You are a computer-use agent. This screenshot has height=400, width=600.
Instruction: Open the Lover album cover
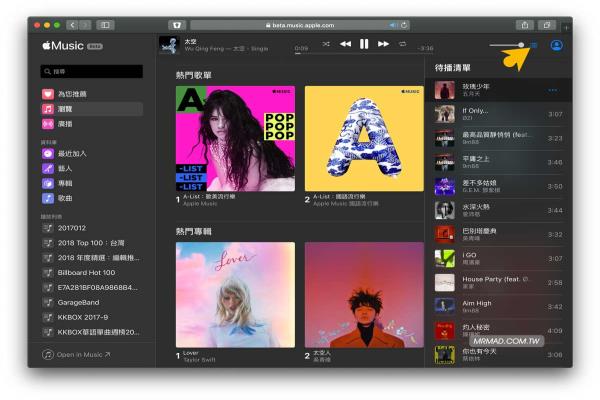235,295
